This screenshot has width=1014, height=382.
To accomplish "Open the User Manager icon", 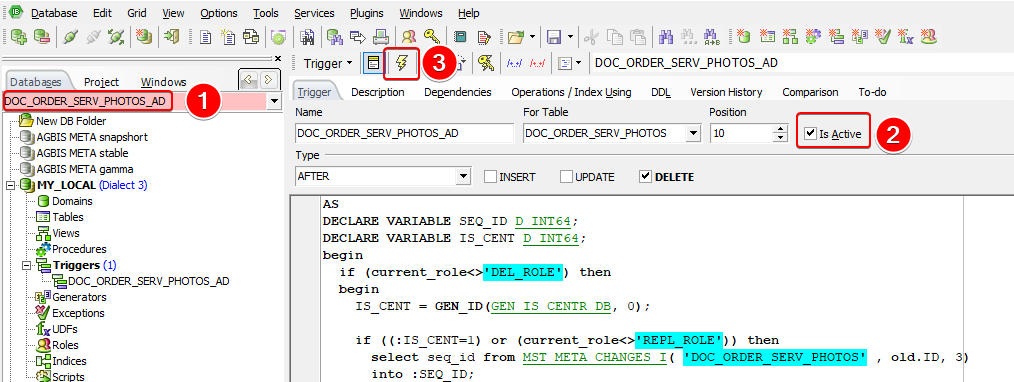I will [409, 36].
